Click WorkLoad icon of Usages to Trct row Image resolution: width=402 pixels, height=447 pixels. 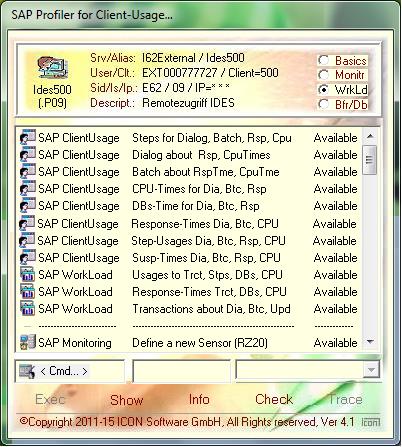point(28,274)
